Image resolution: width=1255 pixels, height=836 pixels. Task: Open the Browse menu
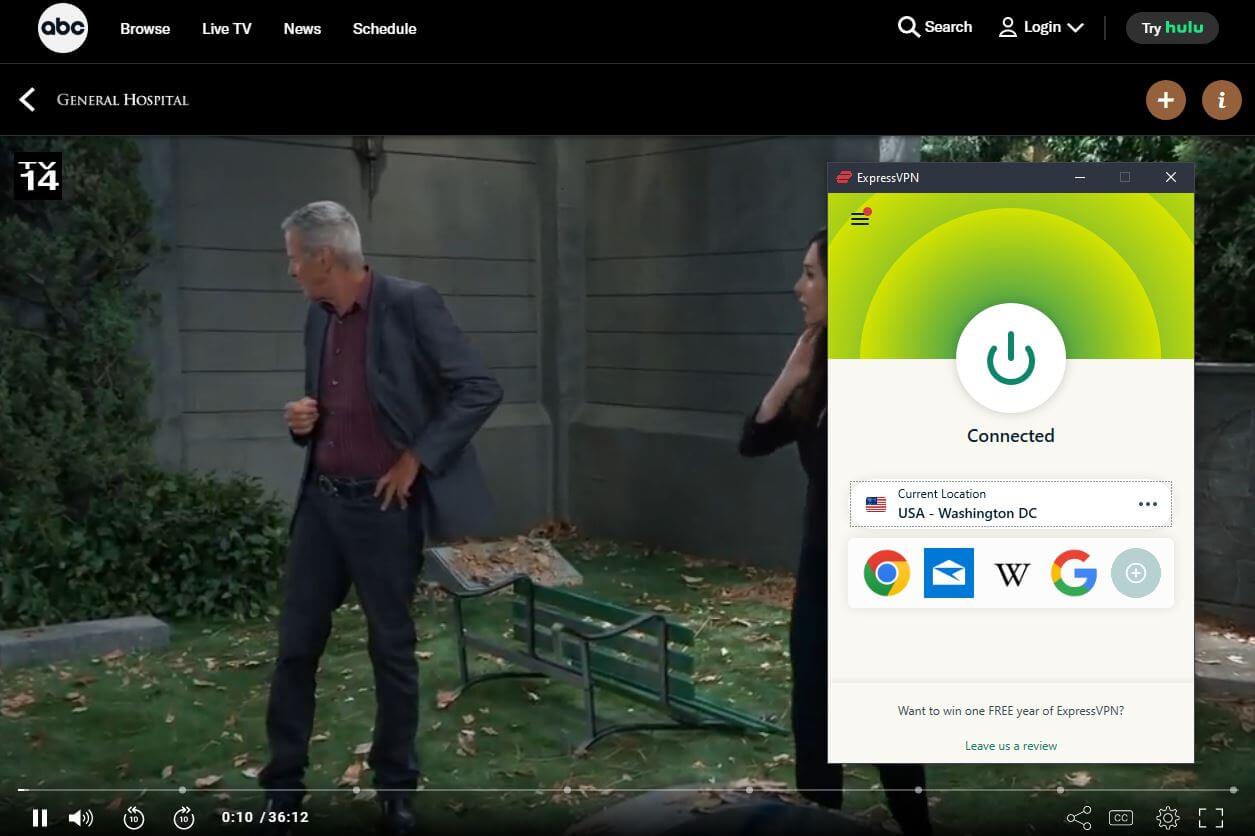tap(145, 29)
